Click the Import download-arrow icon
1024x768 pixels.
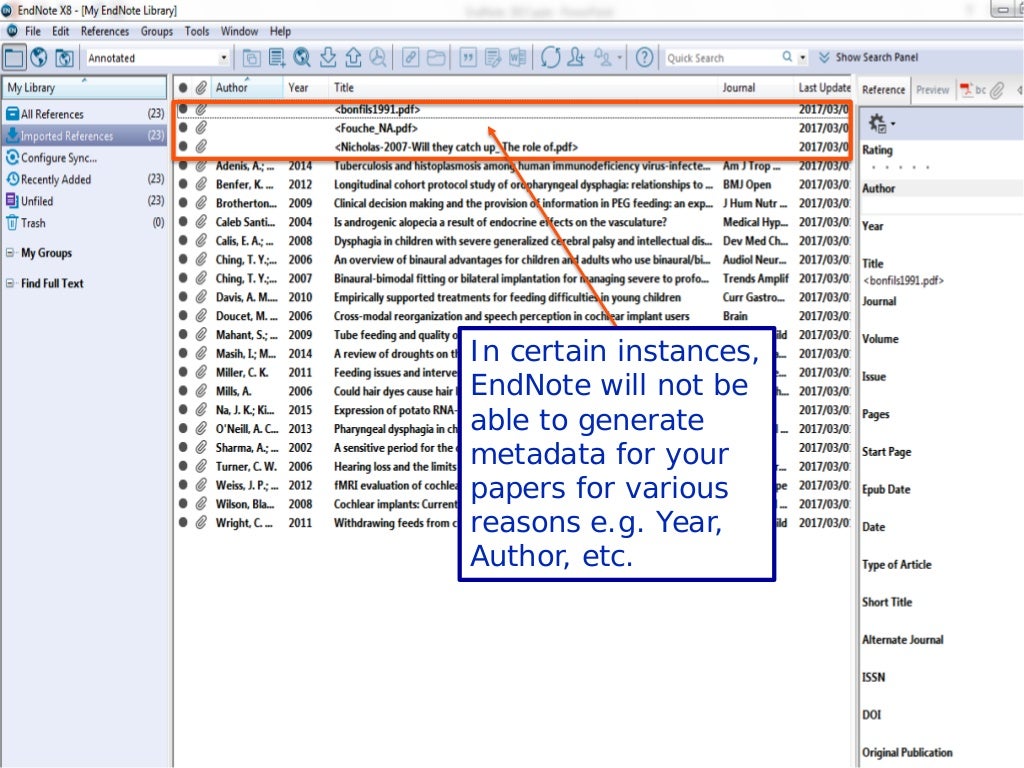[327, 58]
